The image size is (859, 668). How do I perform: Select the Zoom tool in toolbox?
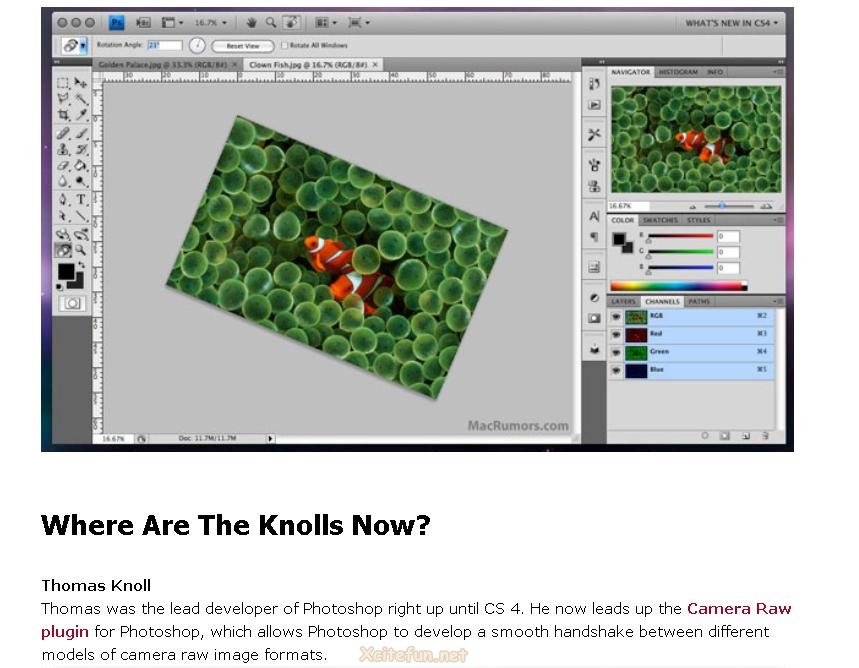[81, 250]
